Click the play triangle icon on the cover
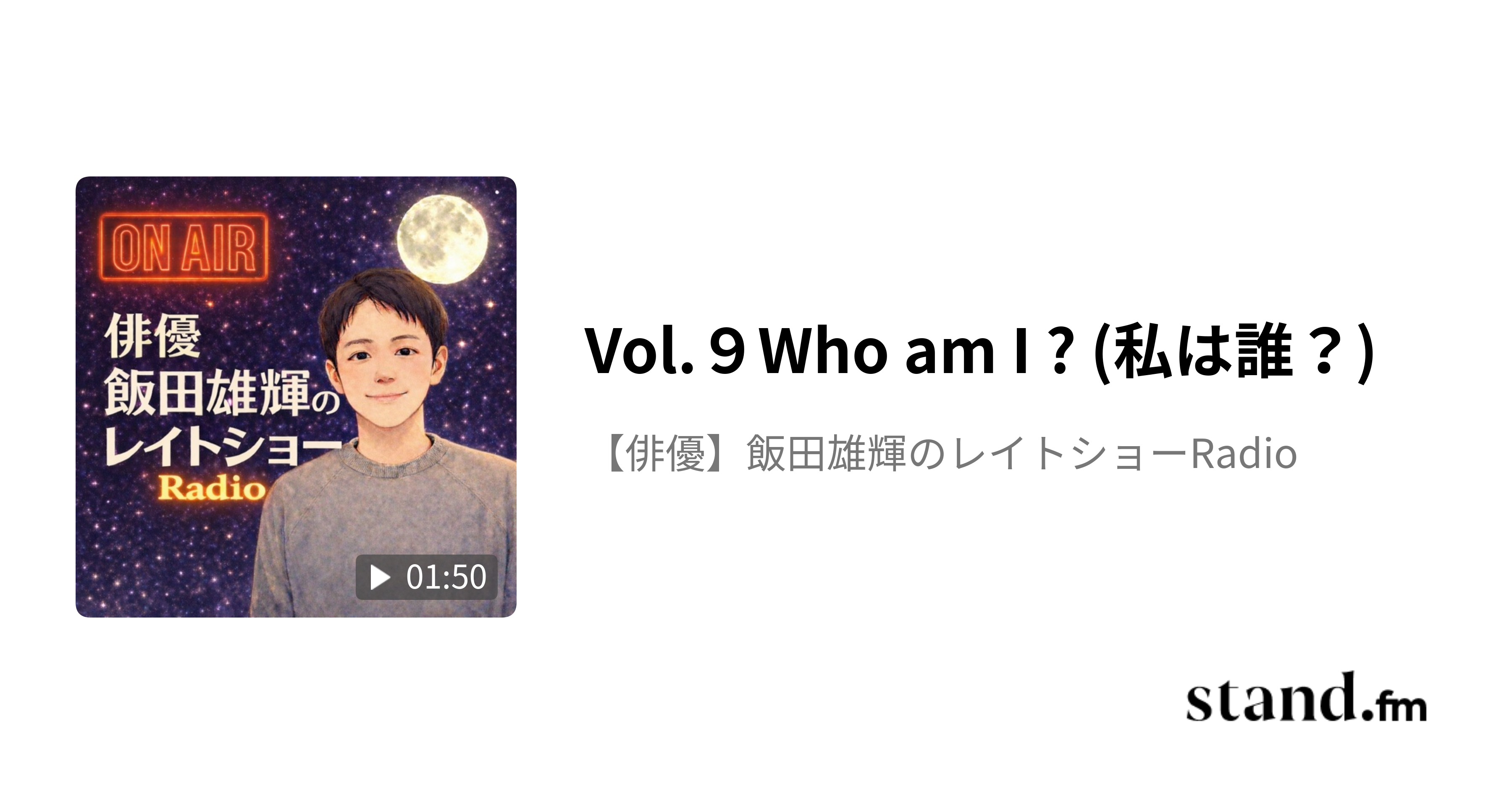The width and height of the screenshot is (1512, 794). (x=380, y=577)
